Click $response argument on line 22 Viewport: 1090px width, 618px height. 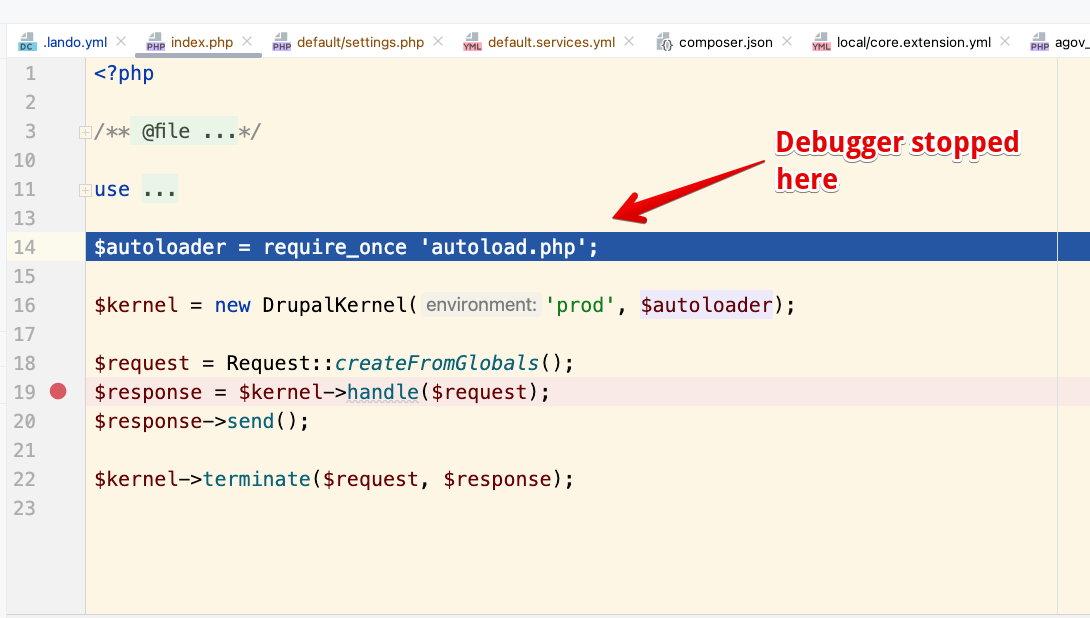(498, 479)
